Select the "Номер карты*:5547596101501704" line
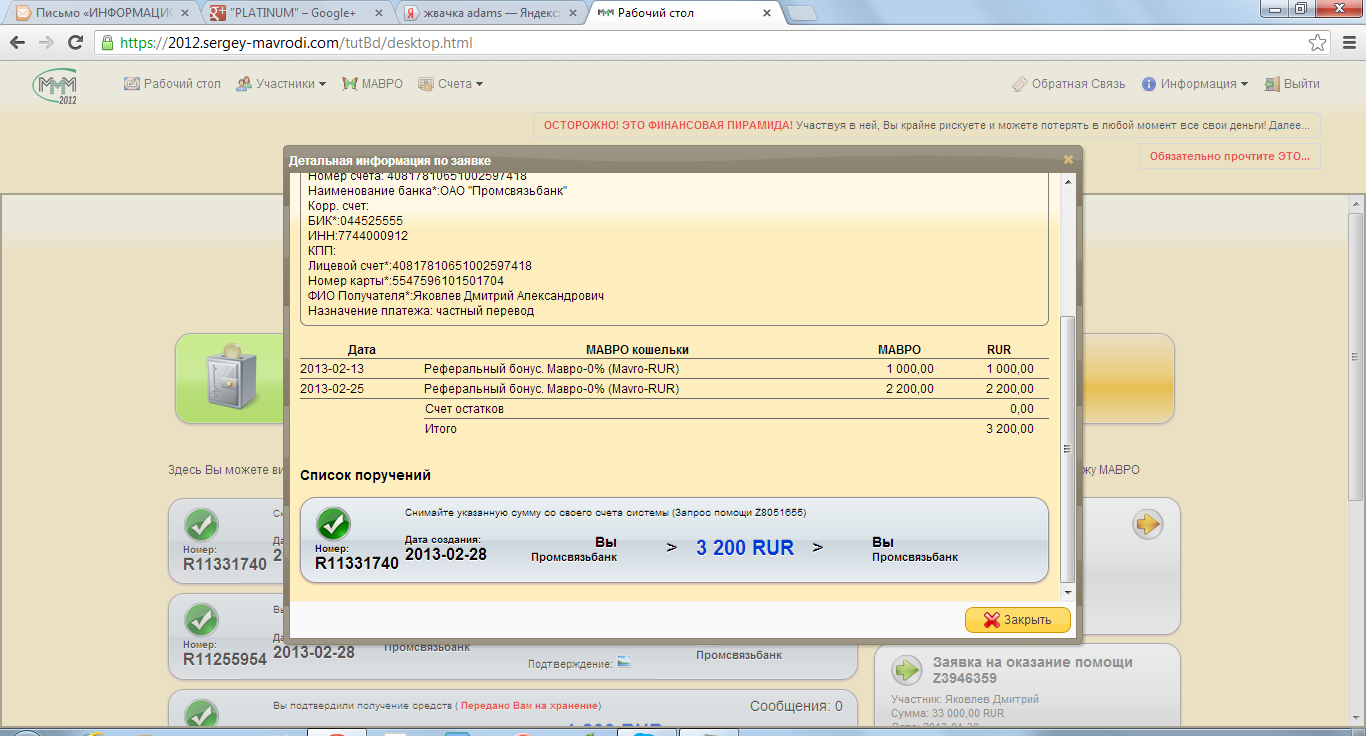The image size is (1366, 736). [x=406, y=281]
